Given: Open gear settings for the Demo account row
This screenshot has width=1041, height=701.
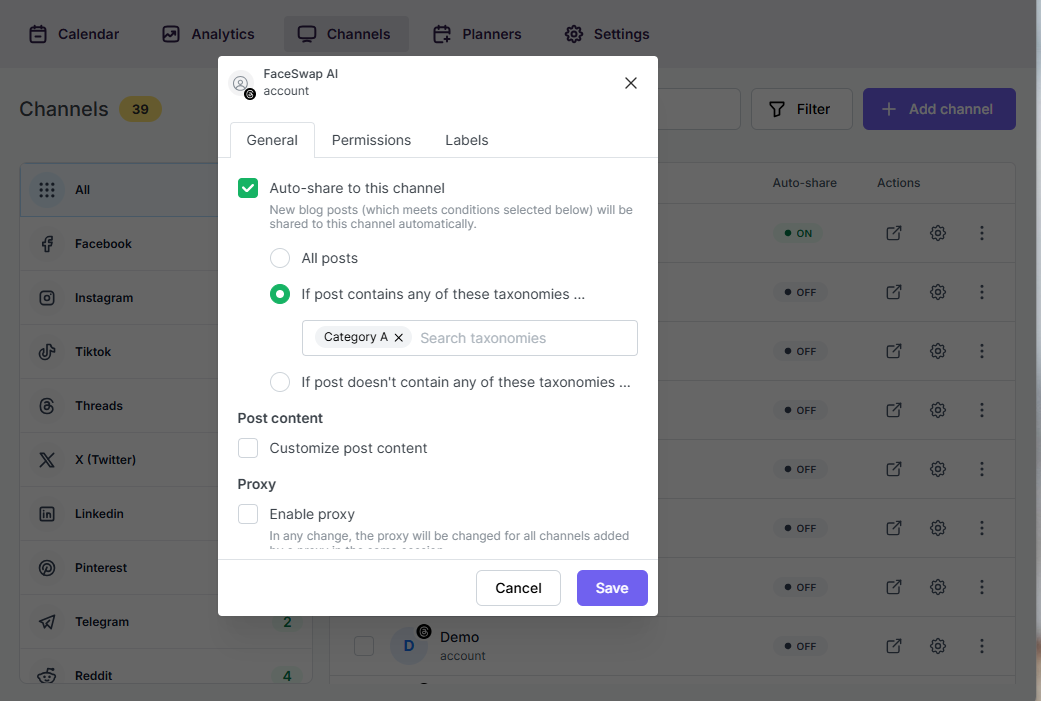Looking at the screenshot, I should coord(937,646).
